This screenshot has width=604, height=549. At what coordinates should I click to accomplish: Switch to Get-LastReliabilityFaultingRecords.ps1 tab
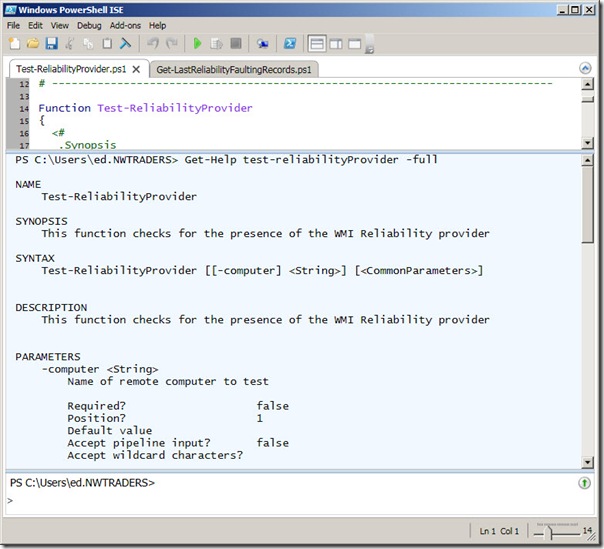233,70
